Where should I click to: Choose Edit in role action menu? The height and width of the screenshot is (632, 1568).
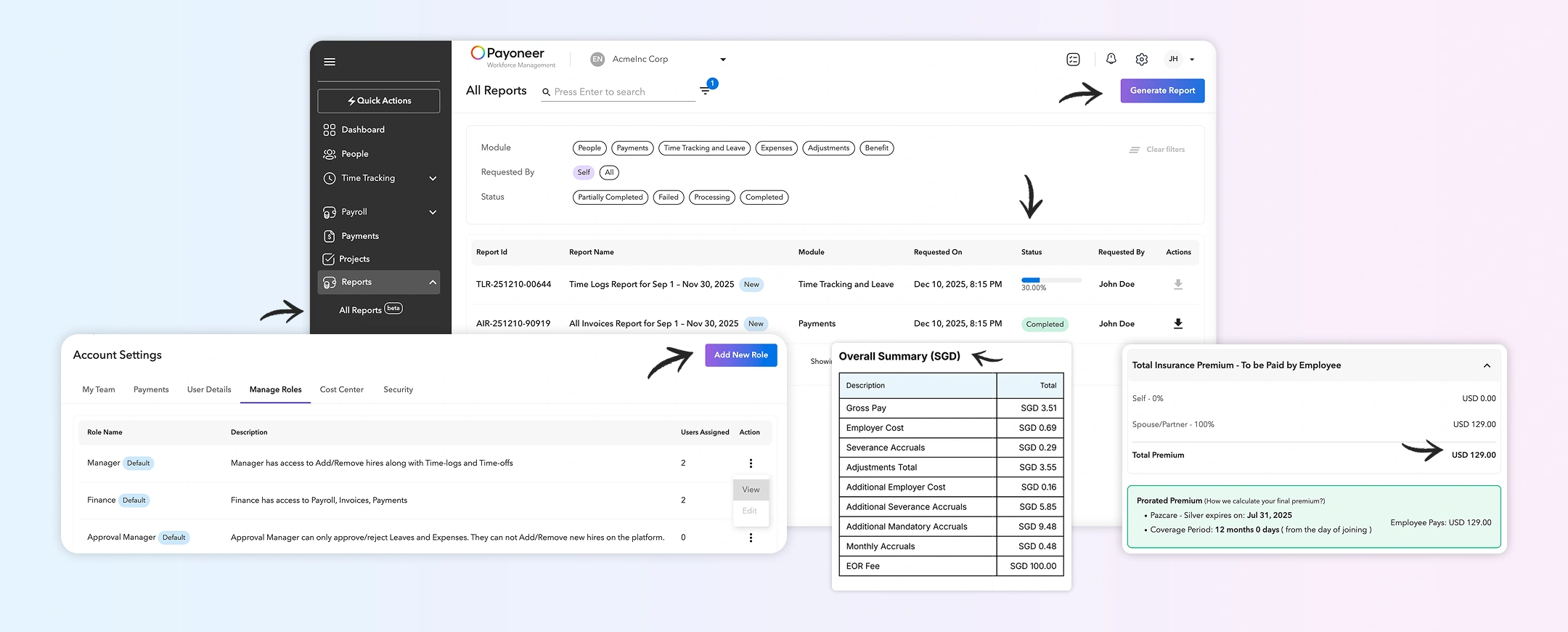pyautogui.click(x=751, y=511)
